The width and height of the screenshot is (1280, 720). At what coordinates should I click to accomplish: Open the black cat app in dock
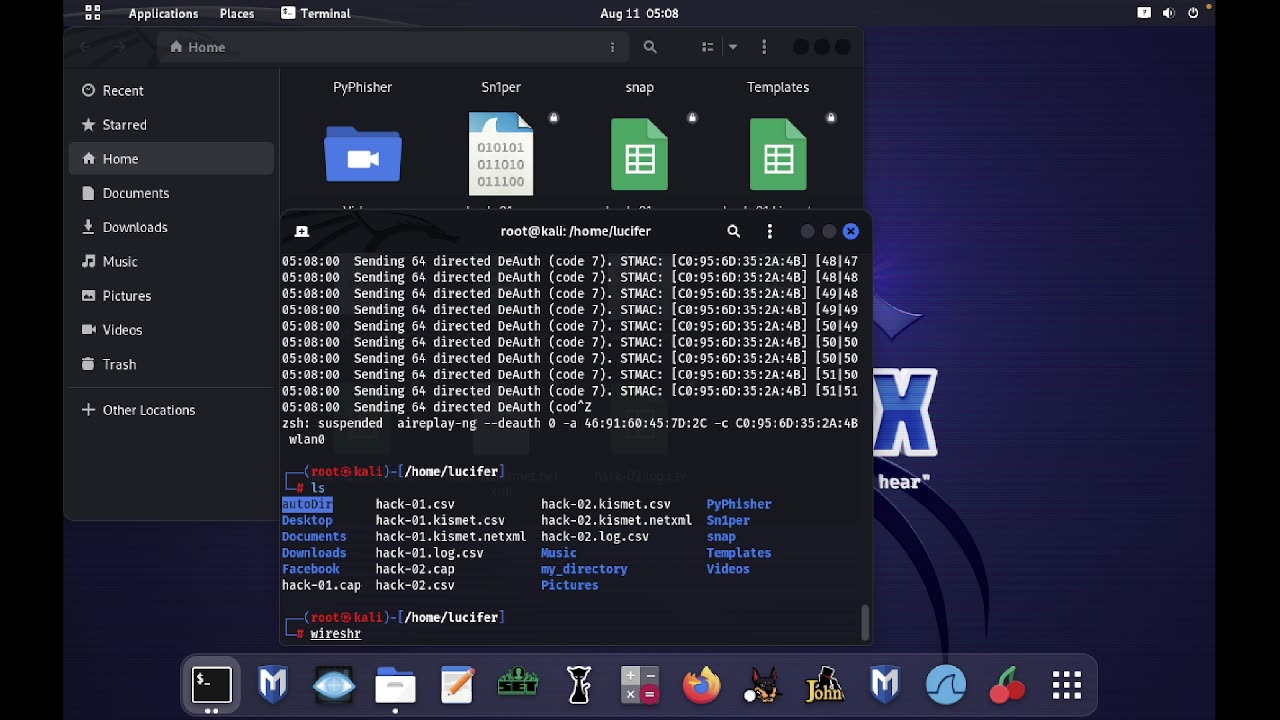click(x=579, y=685)
